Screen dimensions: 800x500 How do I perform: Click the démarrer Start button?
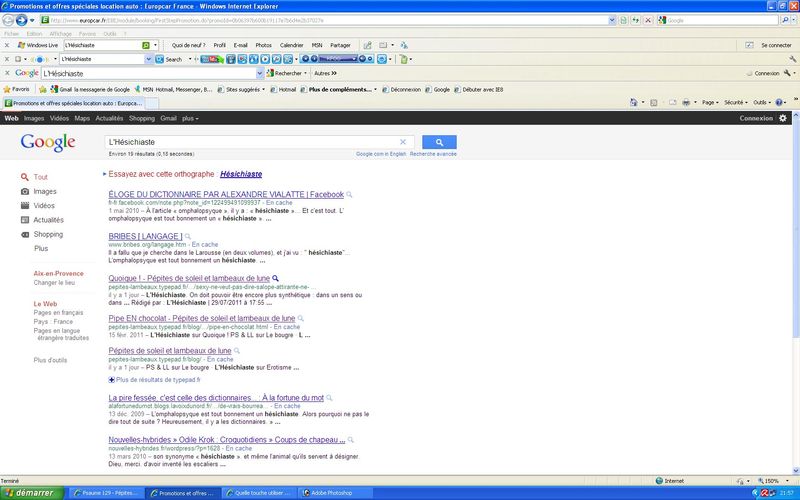[x=32, y=493]
